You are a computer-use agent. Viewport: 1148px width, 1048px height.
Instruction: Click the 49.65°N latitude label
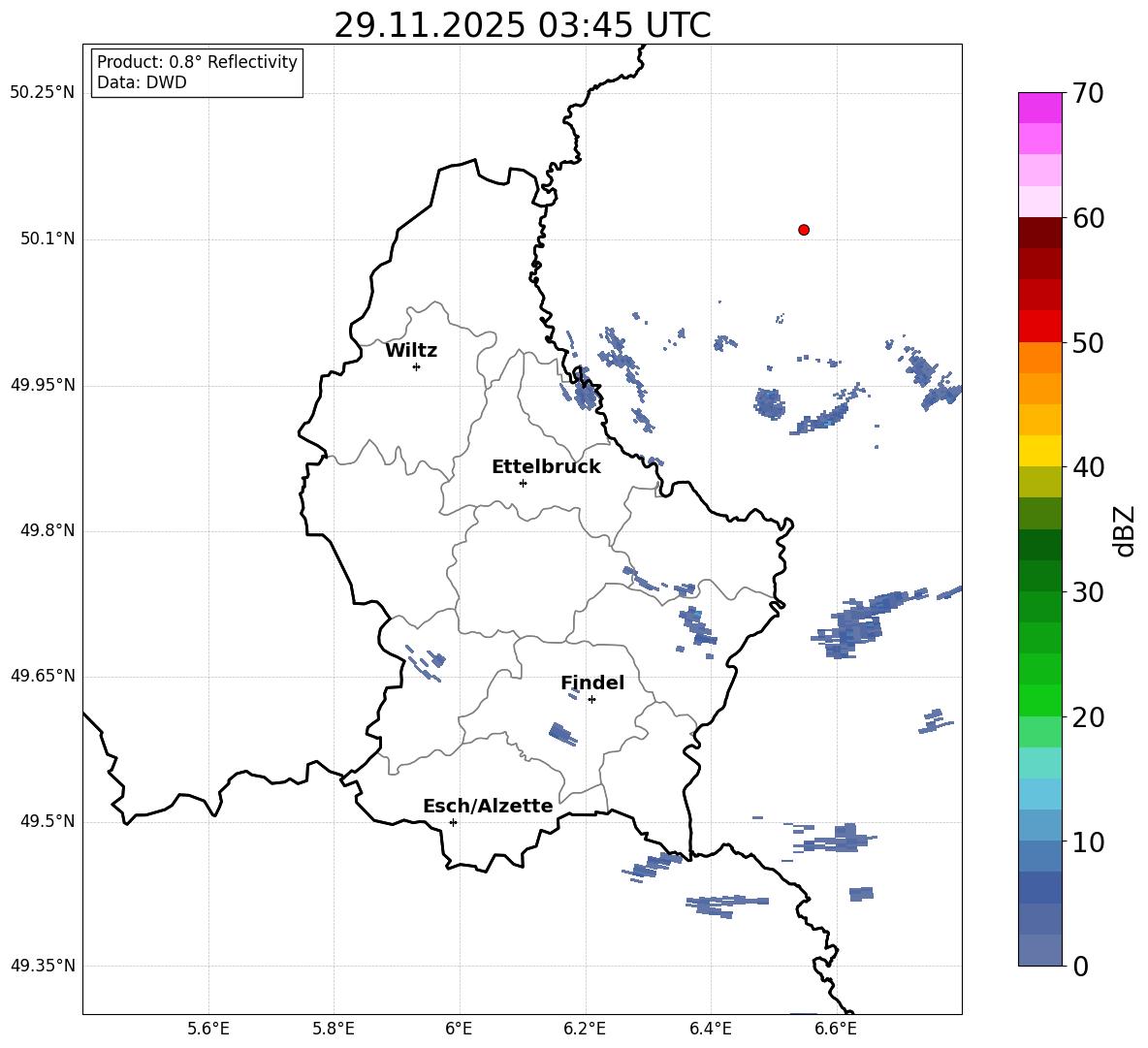pyautogui.click(x=43, y=676)
